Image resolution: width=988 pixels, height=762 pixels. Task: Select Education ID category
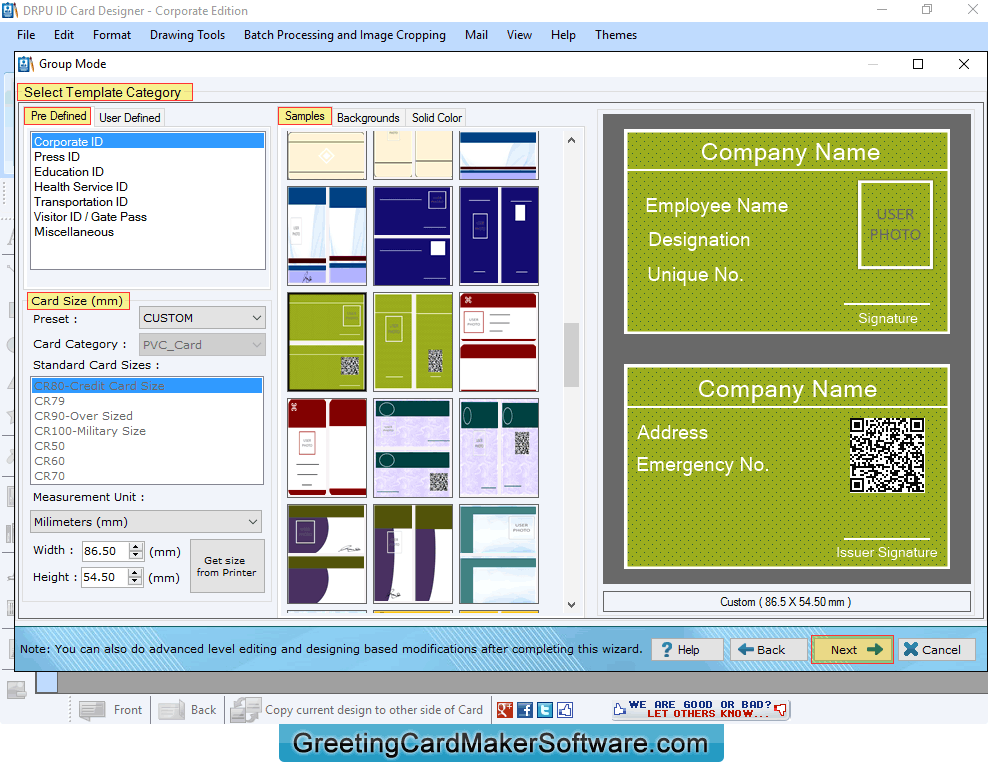[148, 172]
